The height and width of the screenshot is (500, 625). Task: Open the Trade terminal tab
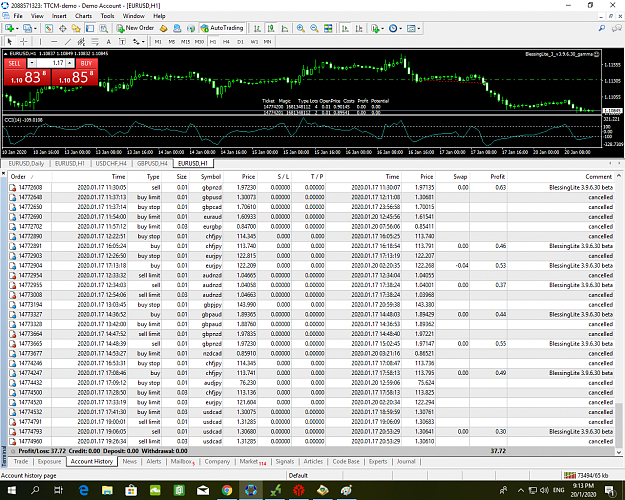21,461
